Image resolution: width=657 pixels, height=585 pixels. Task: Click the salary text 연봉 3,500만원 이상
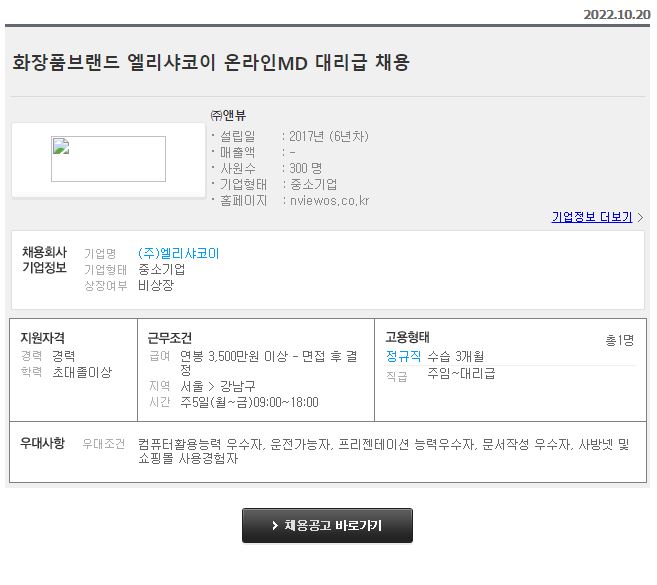[234, 356]
